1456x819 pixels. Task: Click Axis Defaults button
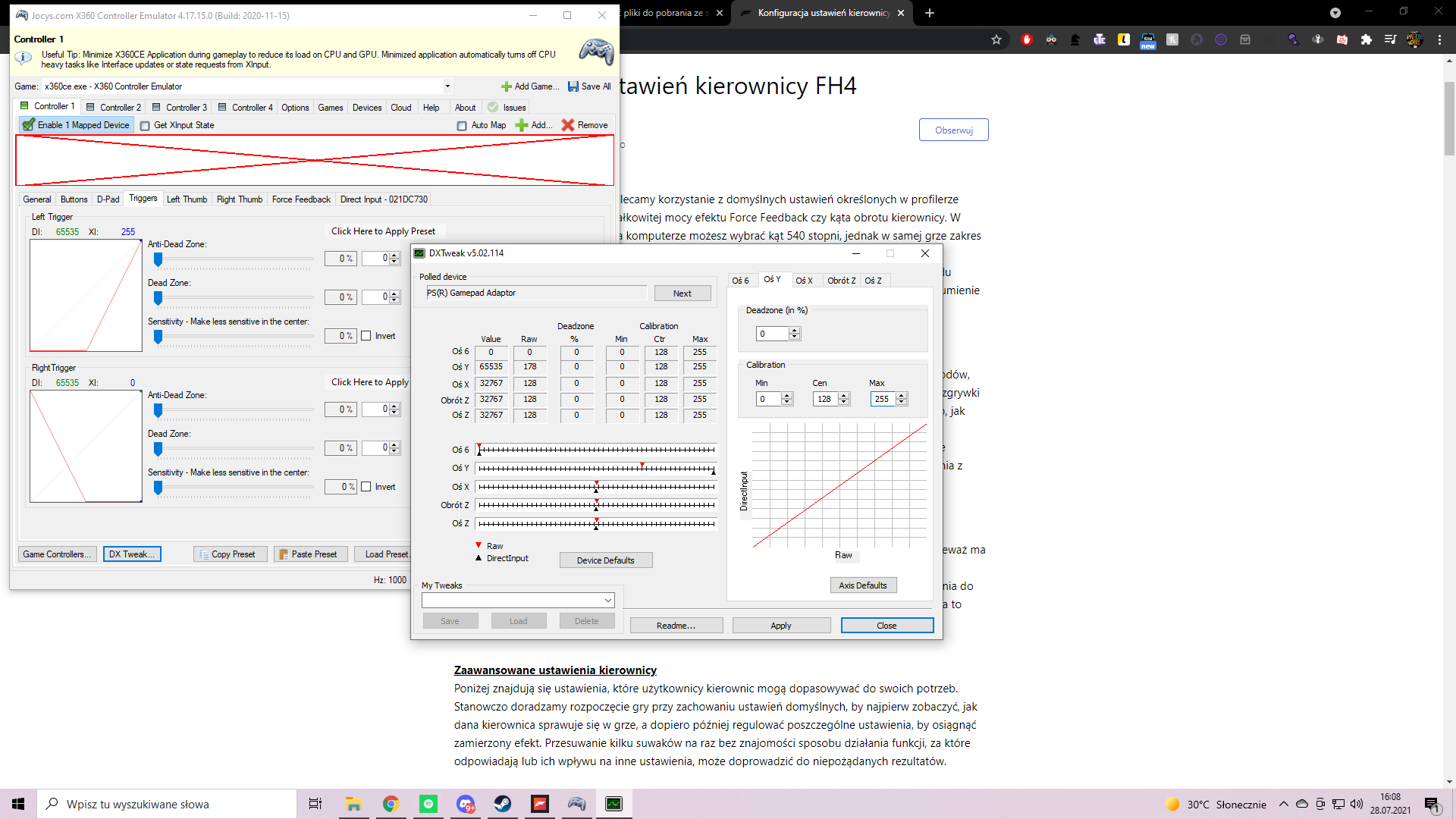pyautogui.click(x=863, y=585)
